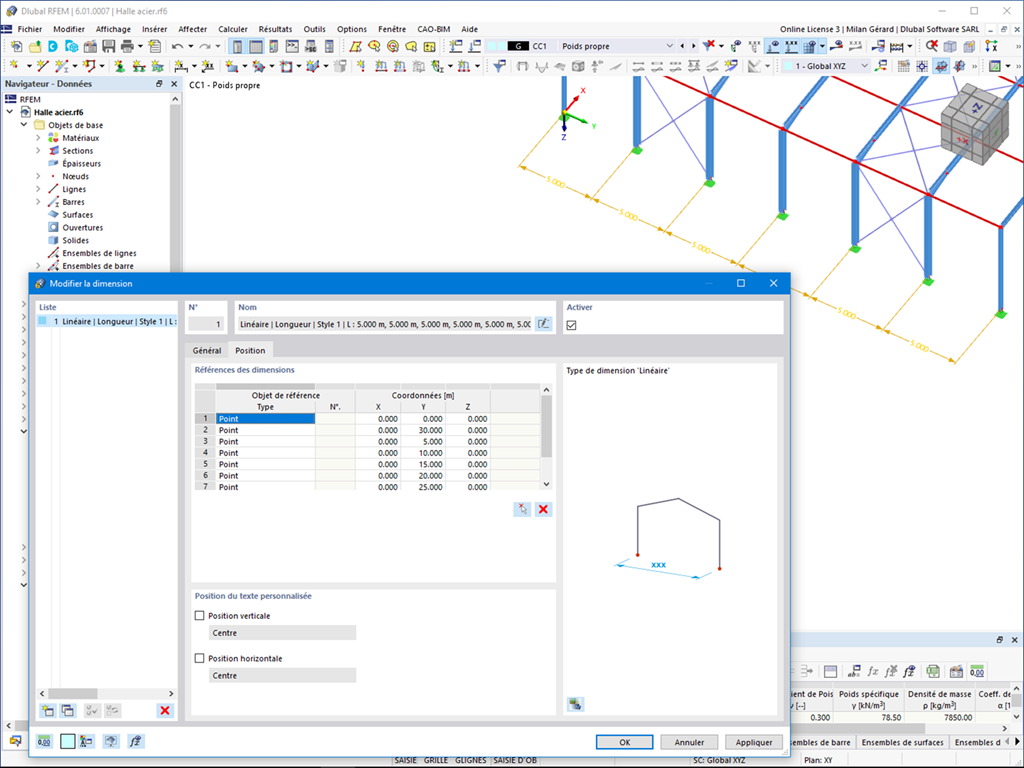Viewport: 1024px width, 768px height.
Task: Click the cancel filter icon with red X
Action: 708,46
